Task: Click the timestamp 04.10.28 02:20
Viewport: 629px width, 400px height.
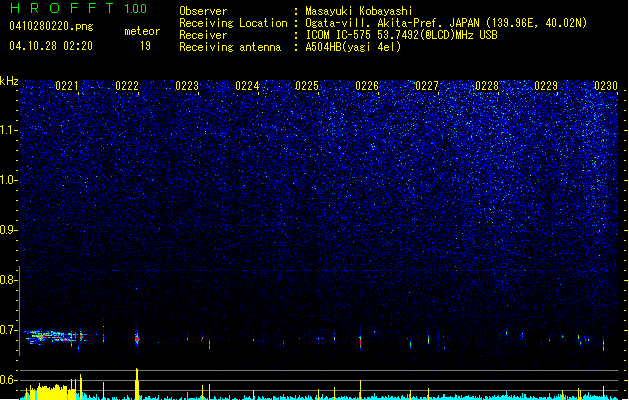Action: point(51,45)
